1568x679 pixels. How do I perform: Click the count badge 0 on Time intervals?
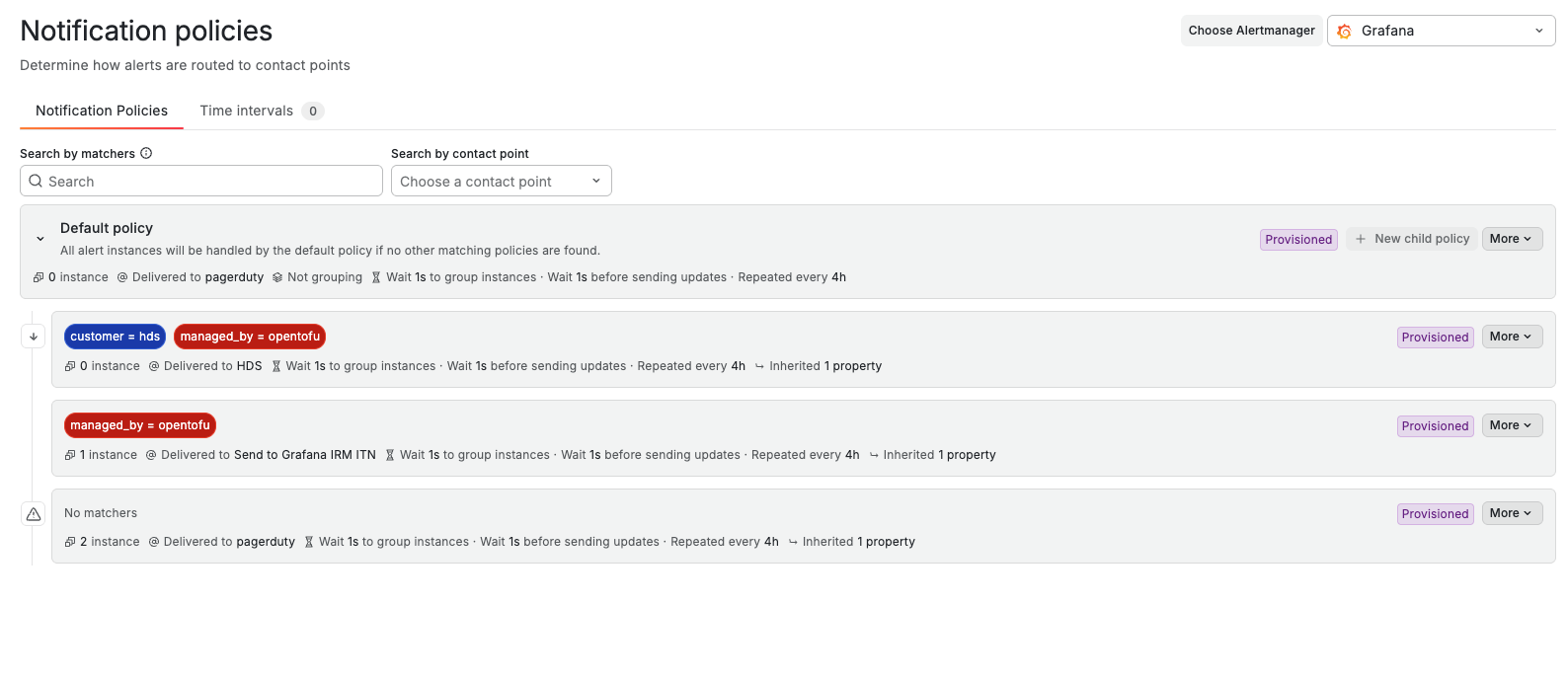313,112
